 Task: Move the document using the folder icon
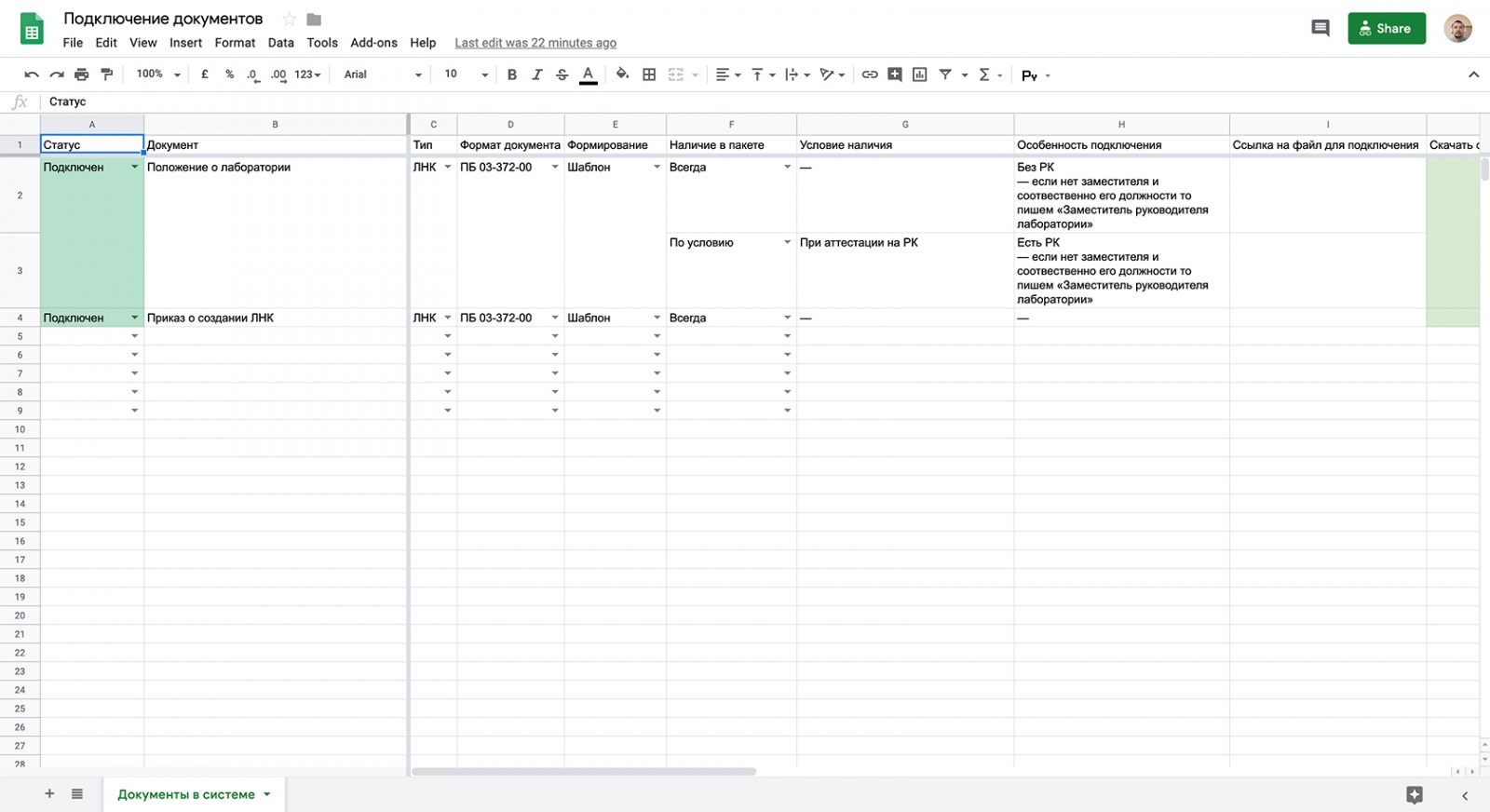[314, 20]
